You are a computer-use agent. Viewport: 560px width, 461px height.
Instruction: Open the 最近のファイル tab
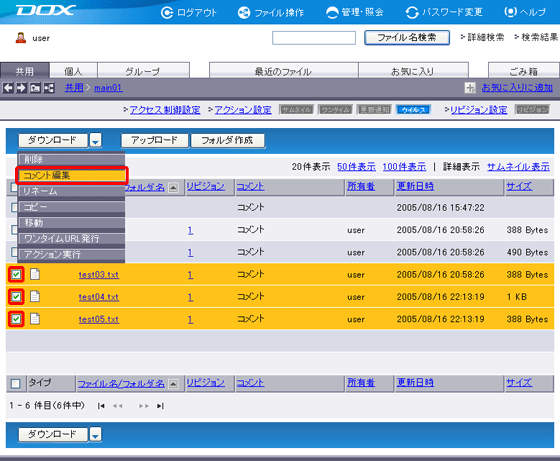[284, 71]
